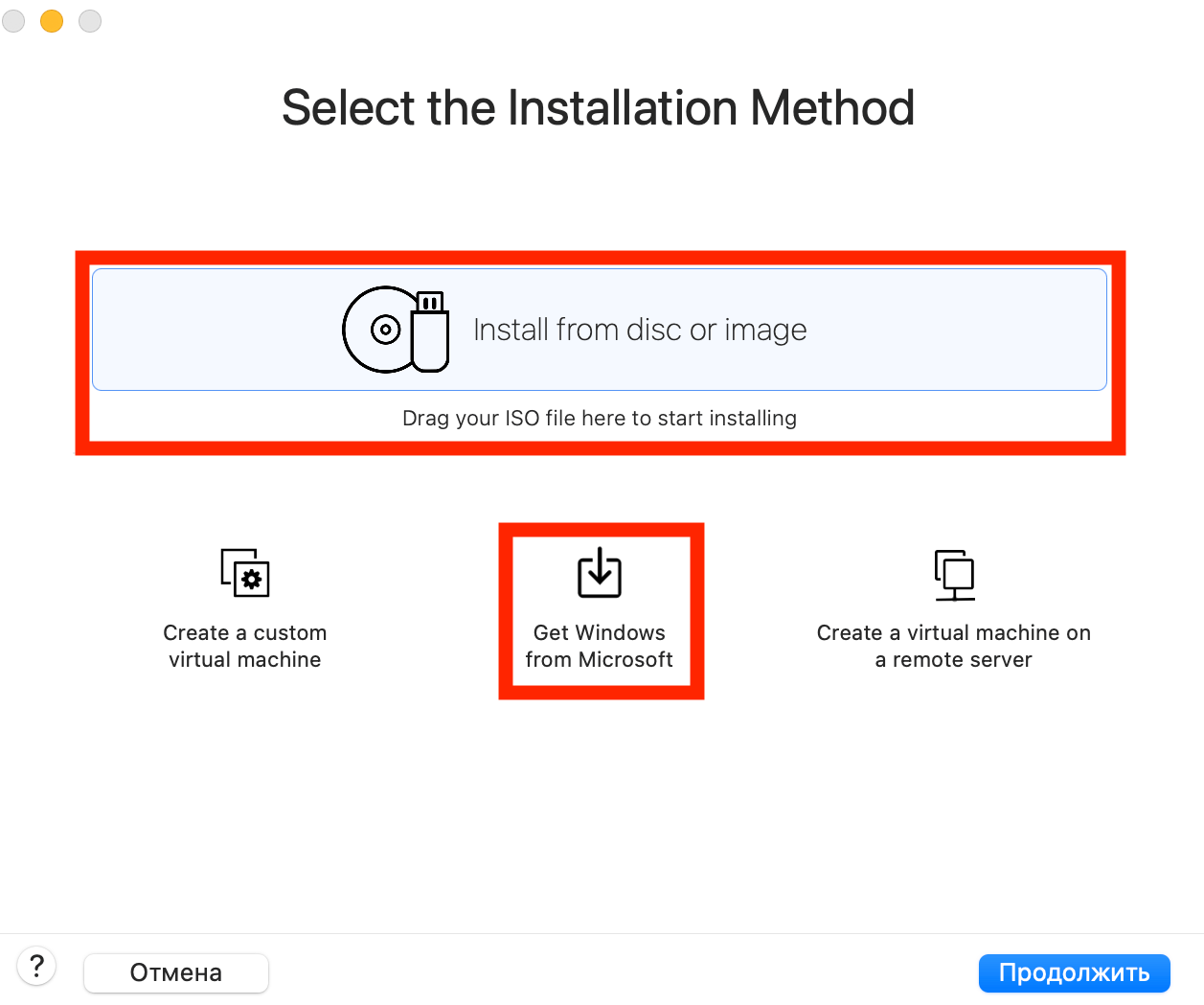
Task: Choose the "Create a custom virtual machine" label
Action: click(245, 646)
